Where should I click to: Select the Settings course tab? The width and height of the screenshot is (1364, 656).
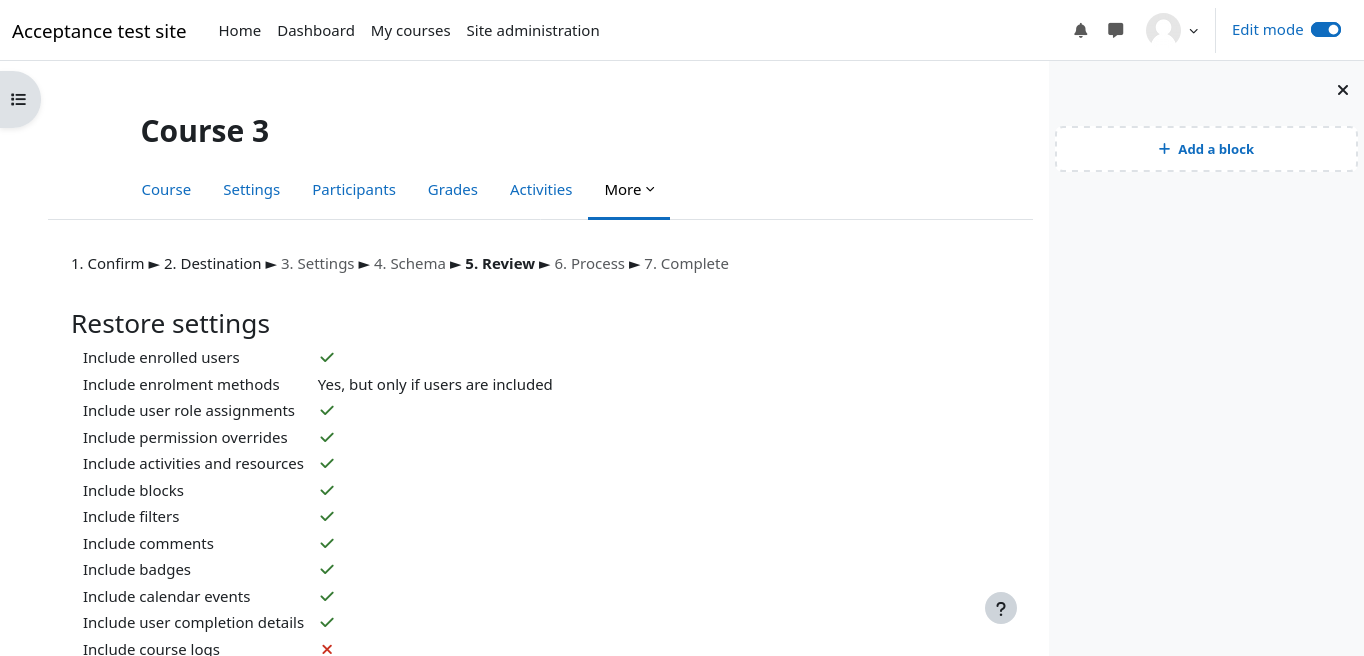251,190
